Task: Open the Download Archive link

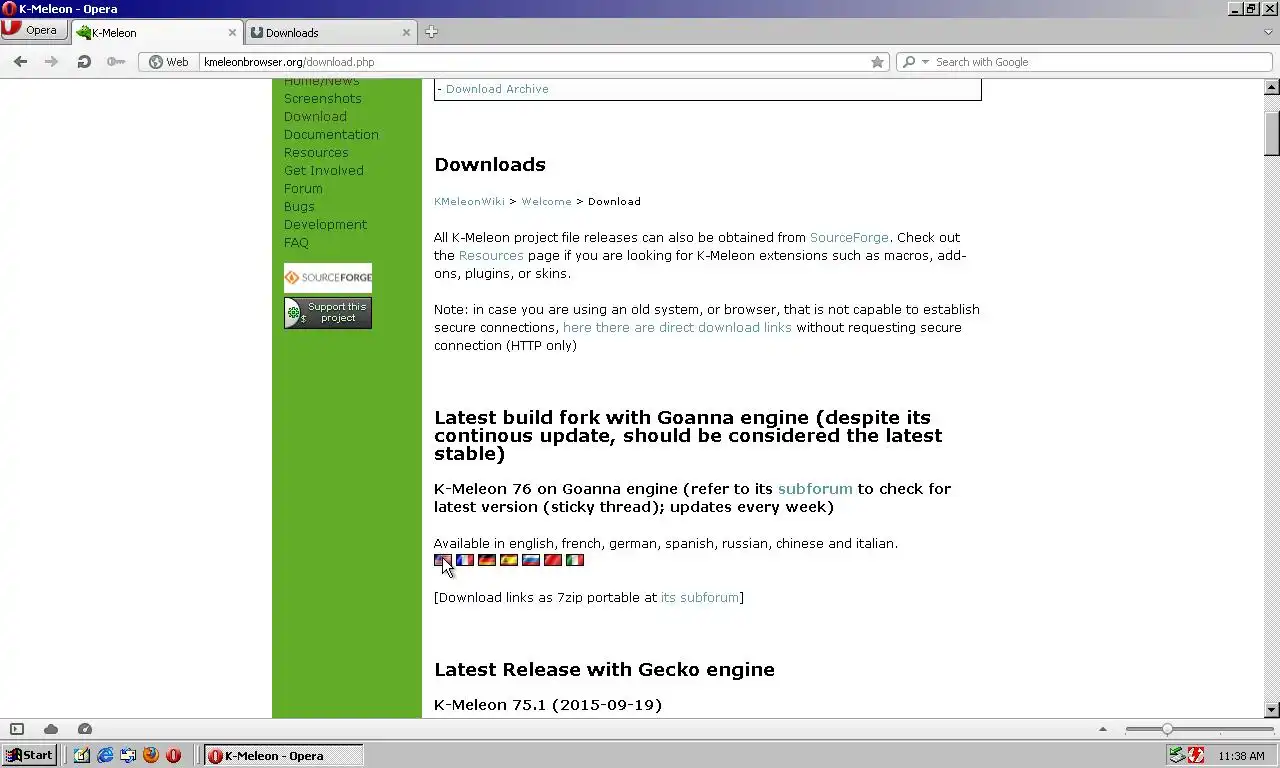Action: pyautogui.click(x=497, y=89)
